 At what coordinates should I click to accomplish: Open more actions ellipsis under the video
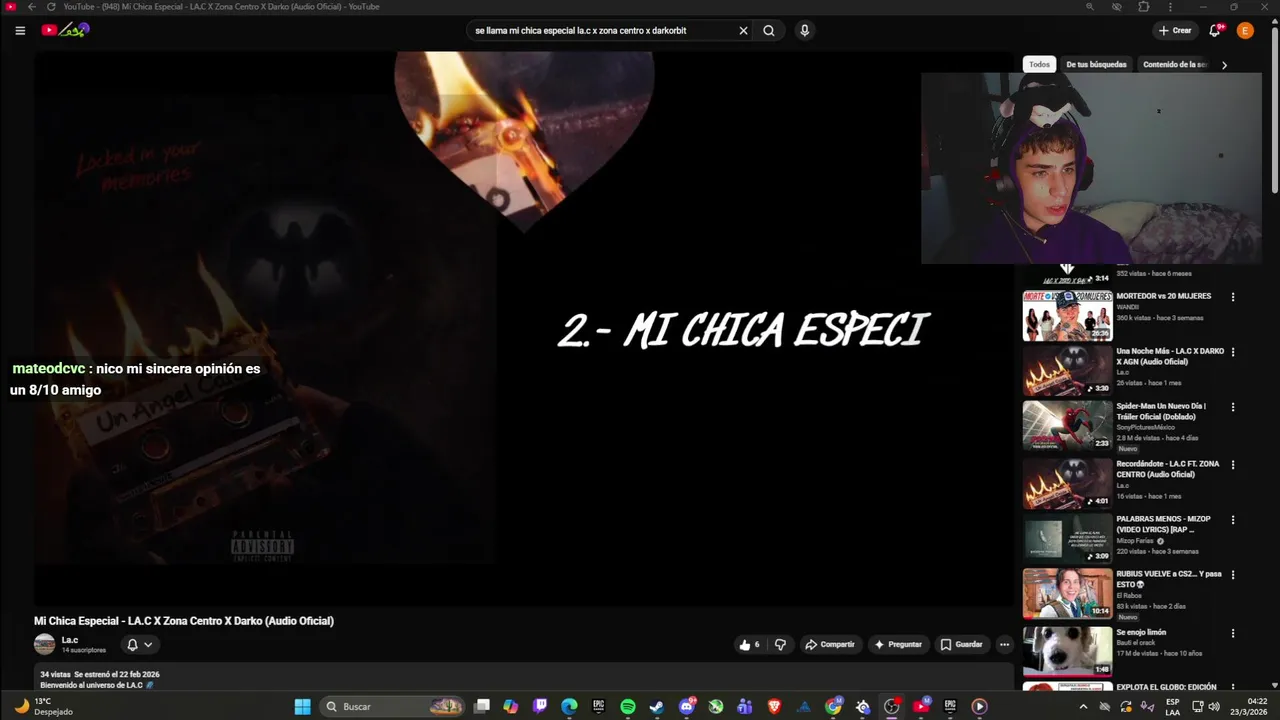coord(1004,645)
